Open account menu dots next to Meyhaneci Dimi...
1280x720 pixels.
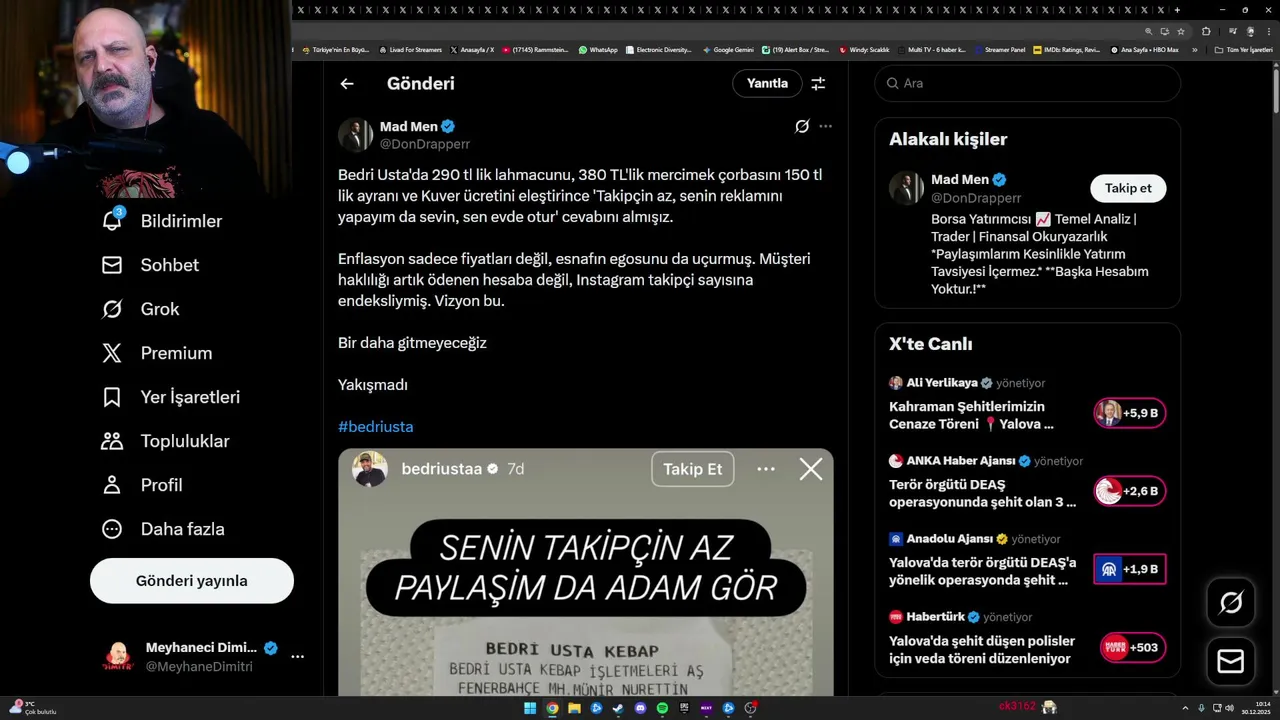pyautogui.click(x=297, y=657)
